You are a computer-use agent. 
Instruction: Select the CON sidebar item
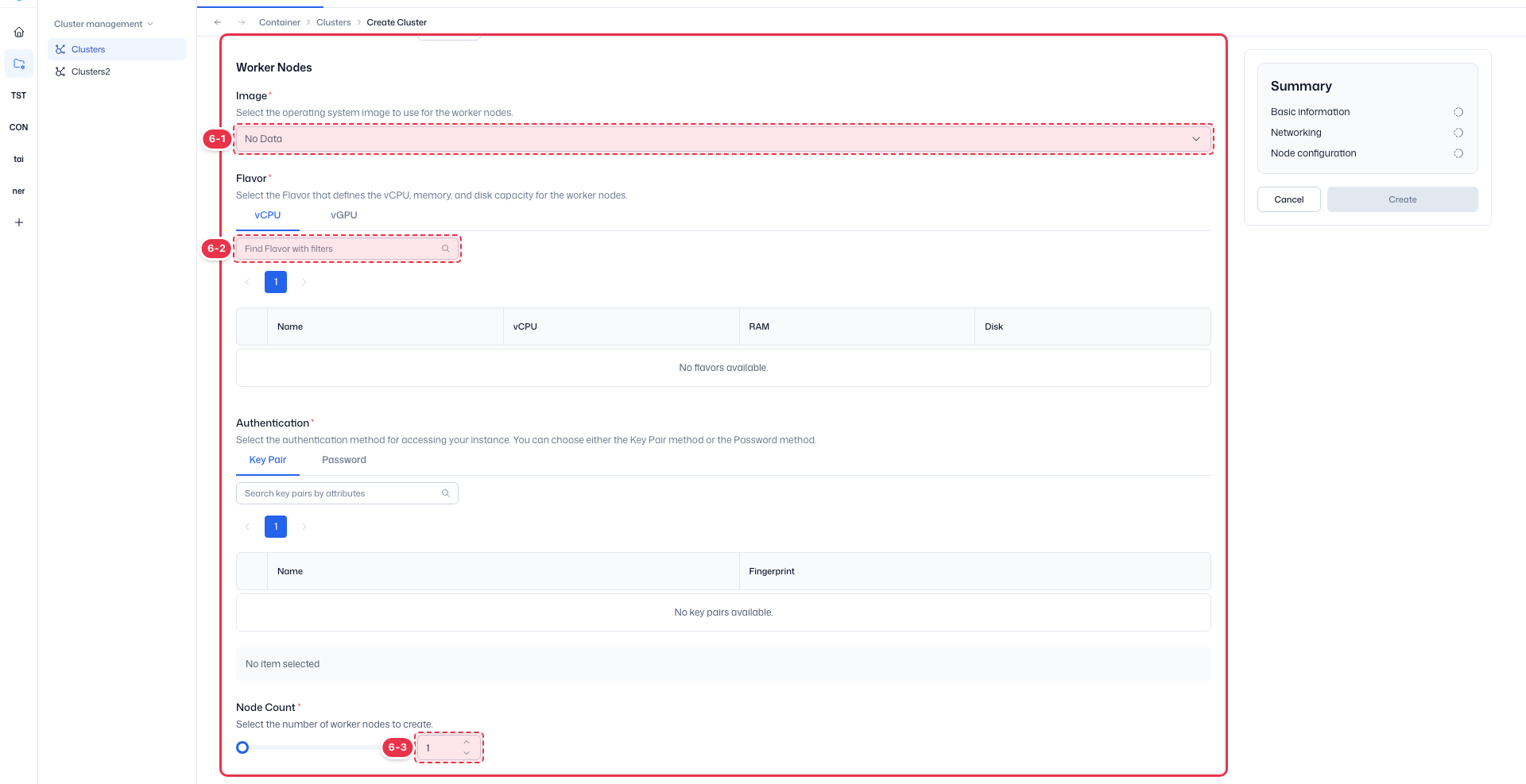coord(19,127)
